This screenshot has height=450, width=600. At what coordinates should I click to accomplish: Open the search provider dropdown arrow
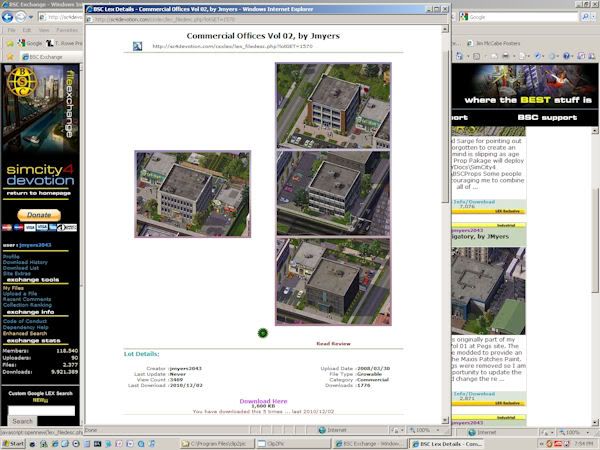(x=593, y=17)
